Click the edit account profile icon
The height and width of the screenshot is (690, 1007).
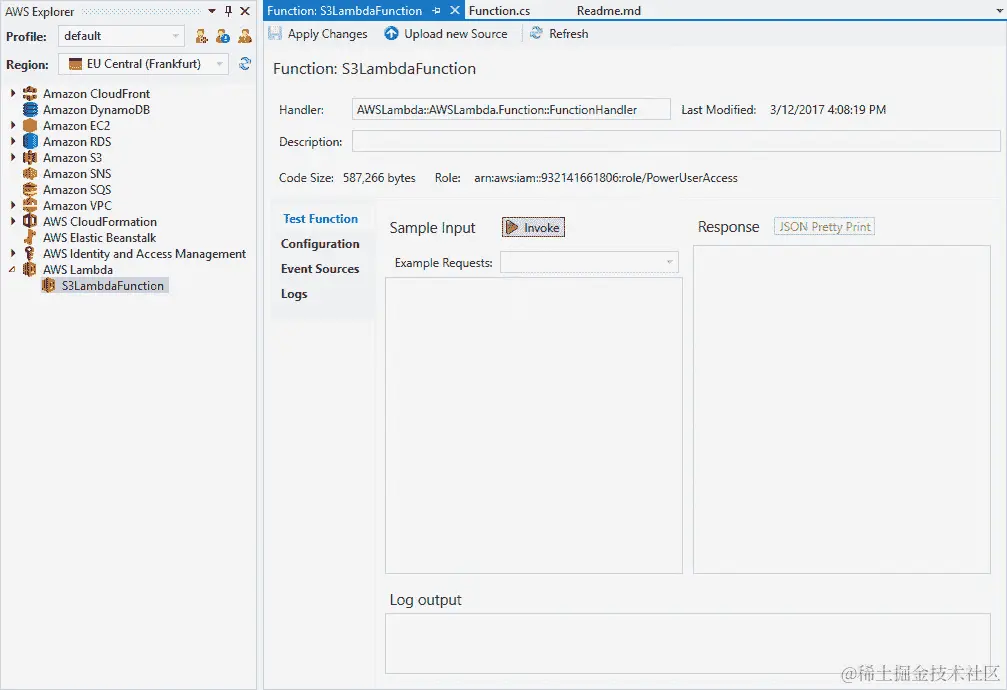tap(223, 36)
